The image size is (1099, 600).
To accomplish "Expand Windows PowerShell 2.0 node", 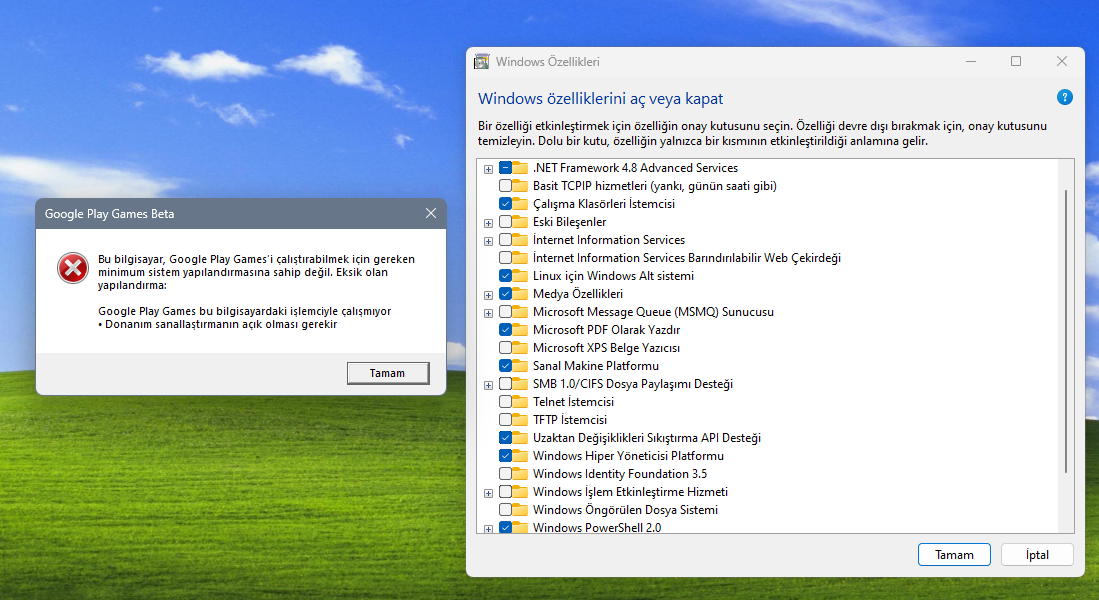I will pos(489,529).
